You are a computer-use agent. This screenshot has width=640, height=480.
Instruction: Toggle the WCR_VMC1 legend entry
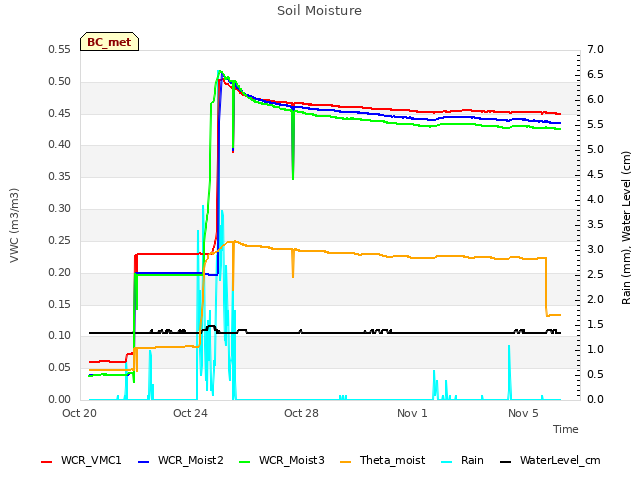[81, 460]
